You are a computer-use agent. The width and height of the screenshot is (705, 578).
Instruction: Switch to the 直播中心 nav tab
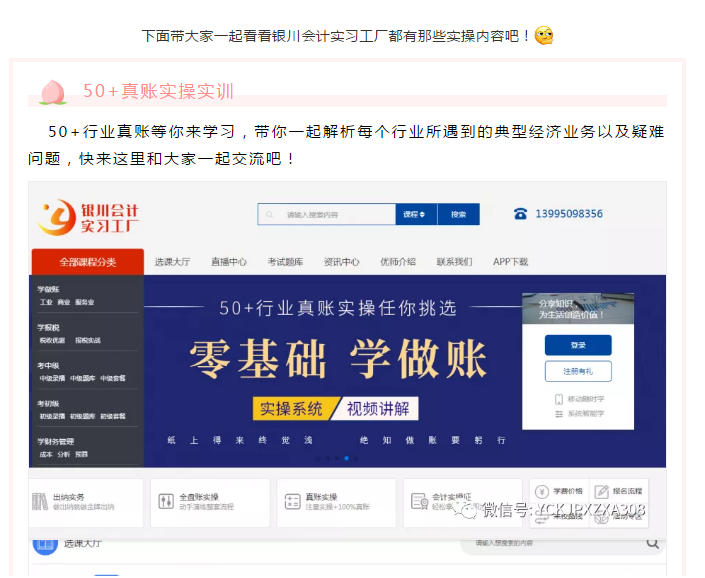tap(229, 262)
